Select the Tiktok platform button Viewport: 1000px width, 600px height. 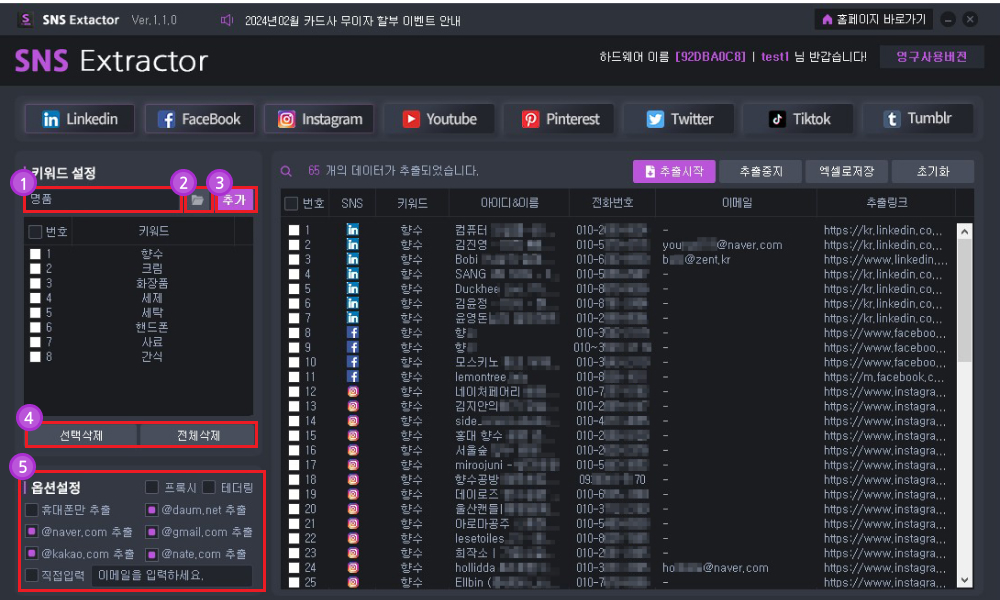click(798, 119)
